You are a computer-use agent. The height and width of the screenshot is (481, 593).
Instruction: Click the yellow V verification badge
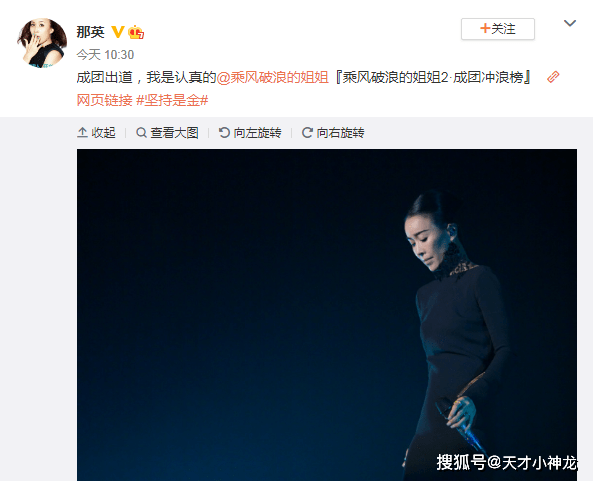tap(118, 32)
